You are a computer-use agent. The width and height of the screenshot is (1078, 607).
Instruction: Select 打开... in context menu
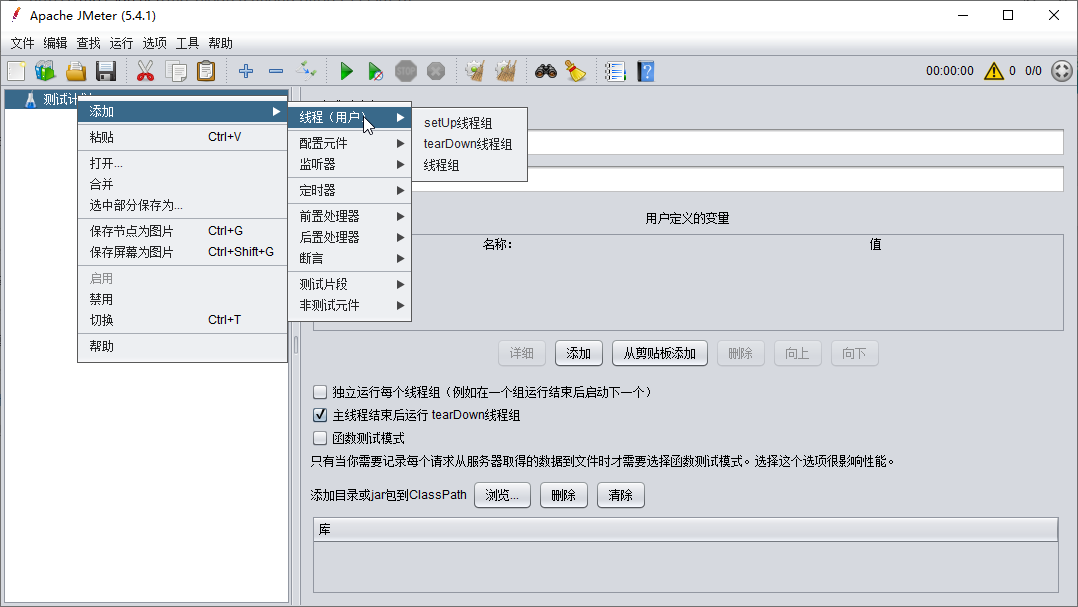[183, 163]
